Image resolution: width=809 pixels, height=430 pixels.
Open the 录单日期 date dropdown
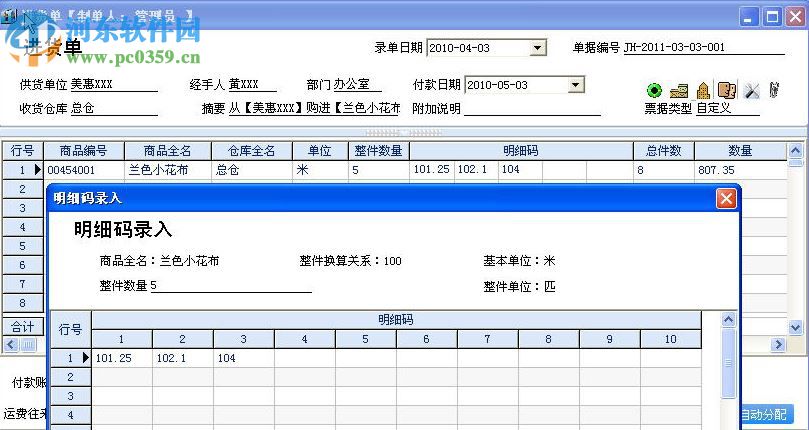click(x=537, y=48)
